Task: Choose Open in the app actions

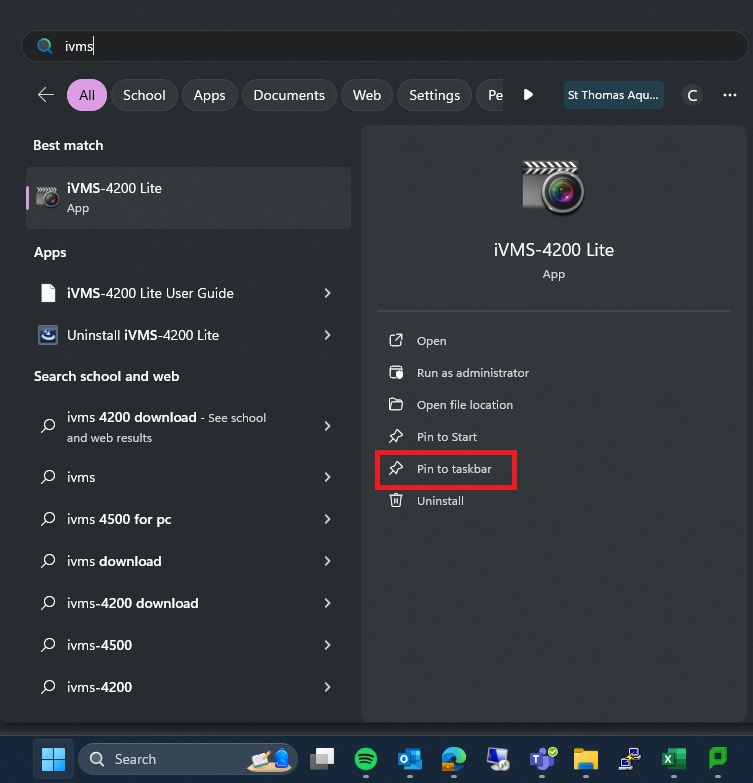Action: (x=431, y=341)
